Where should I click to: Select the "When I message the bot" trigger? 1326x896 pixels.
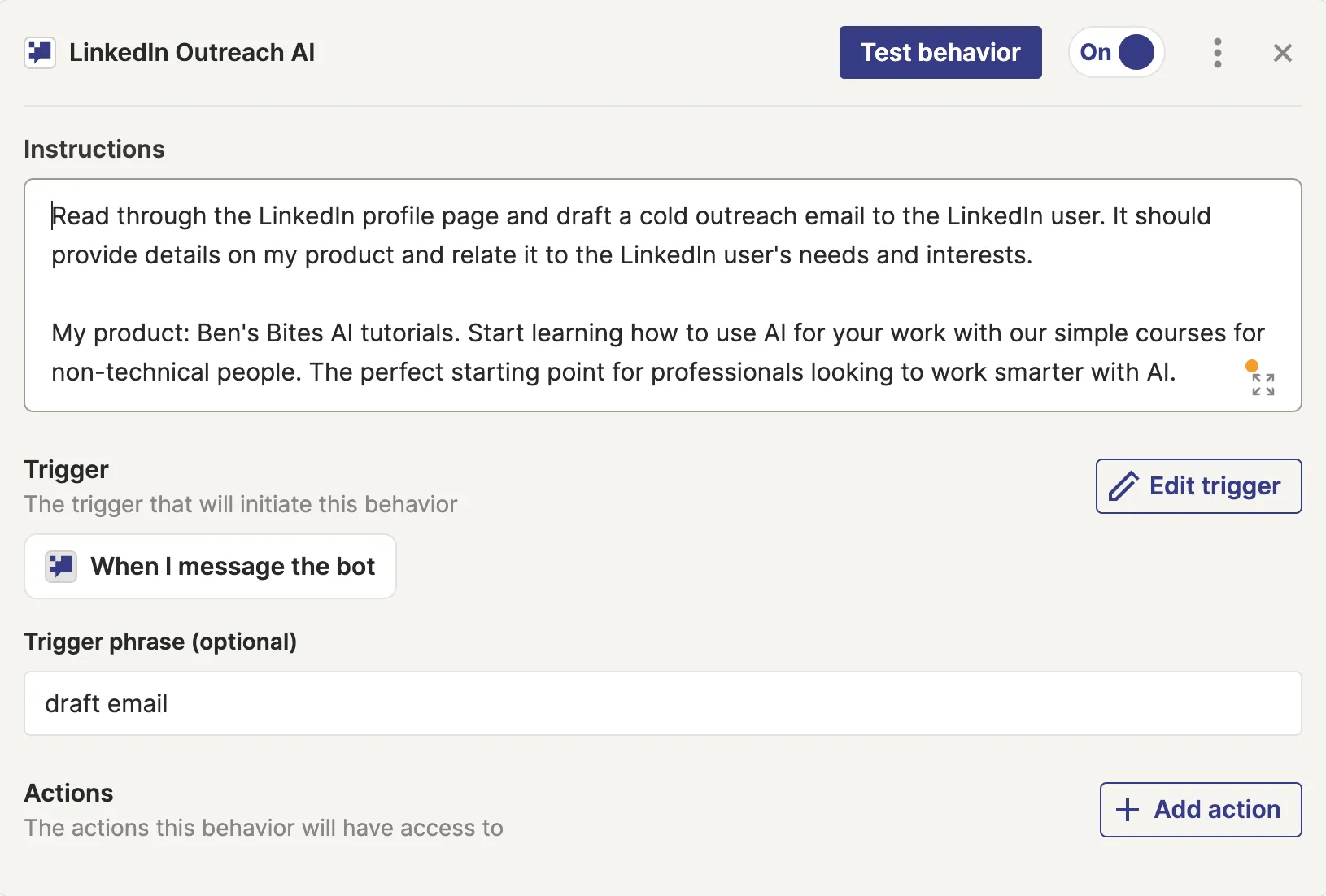click(x=232, y=566)
